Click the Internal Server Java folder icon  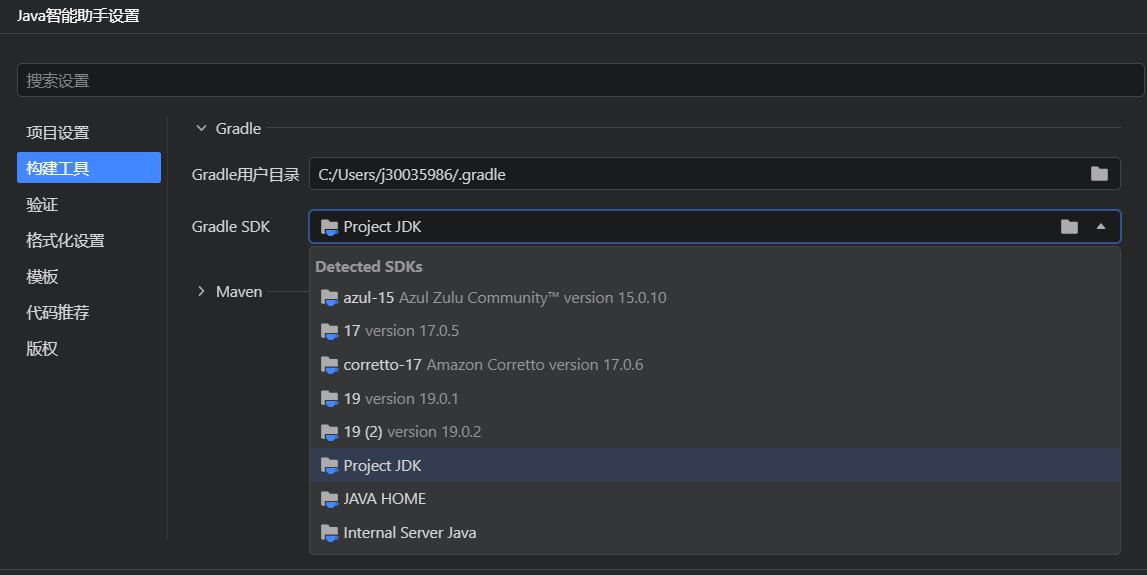click(x=329, y=533)
